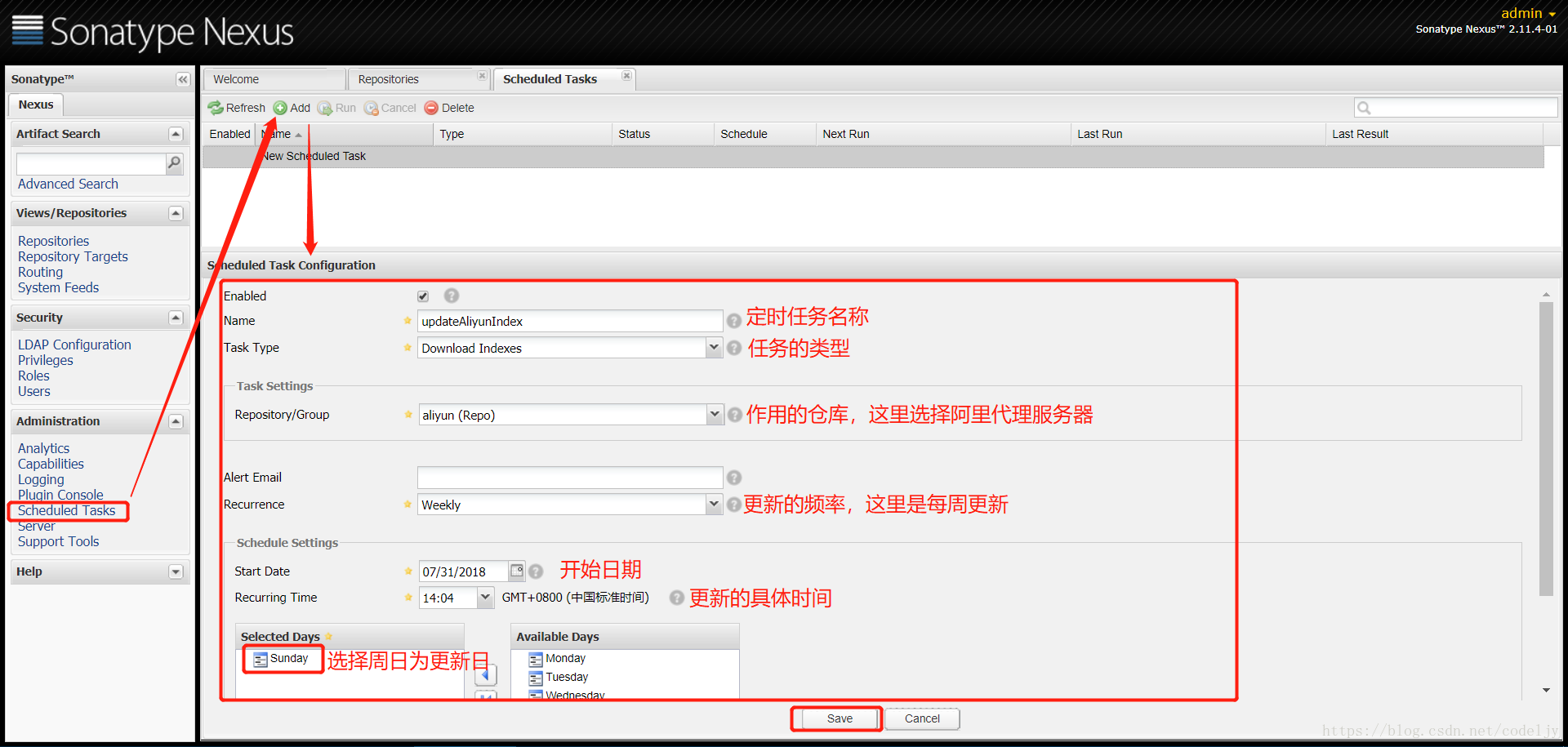Select Sunday in Selected Days

tap(281, 659)
